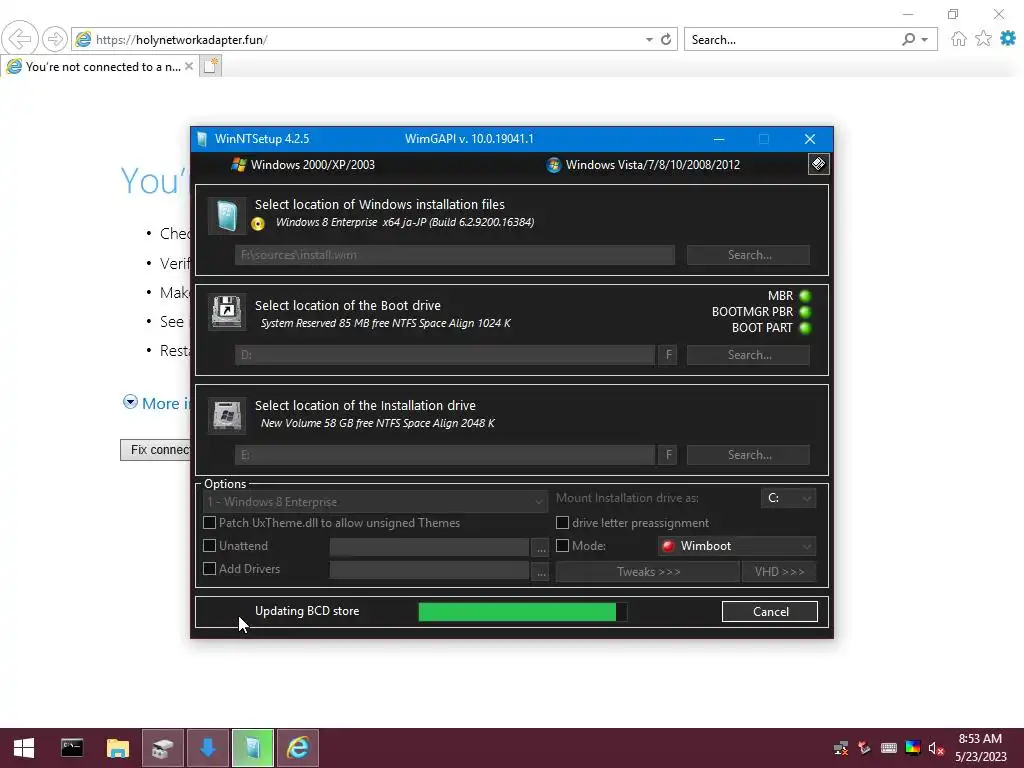The image size is (1024, 768).
Task: Toggle the Unattend checkbox
Action: [209, 545]
